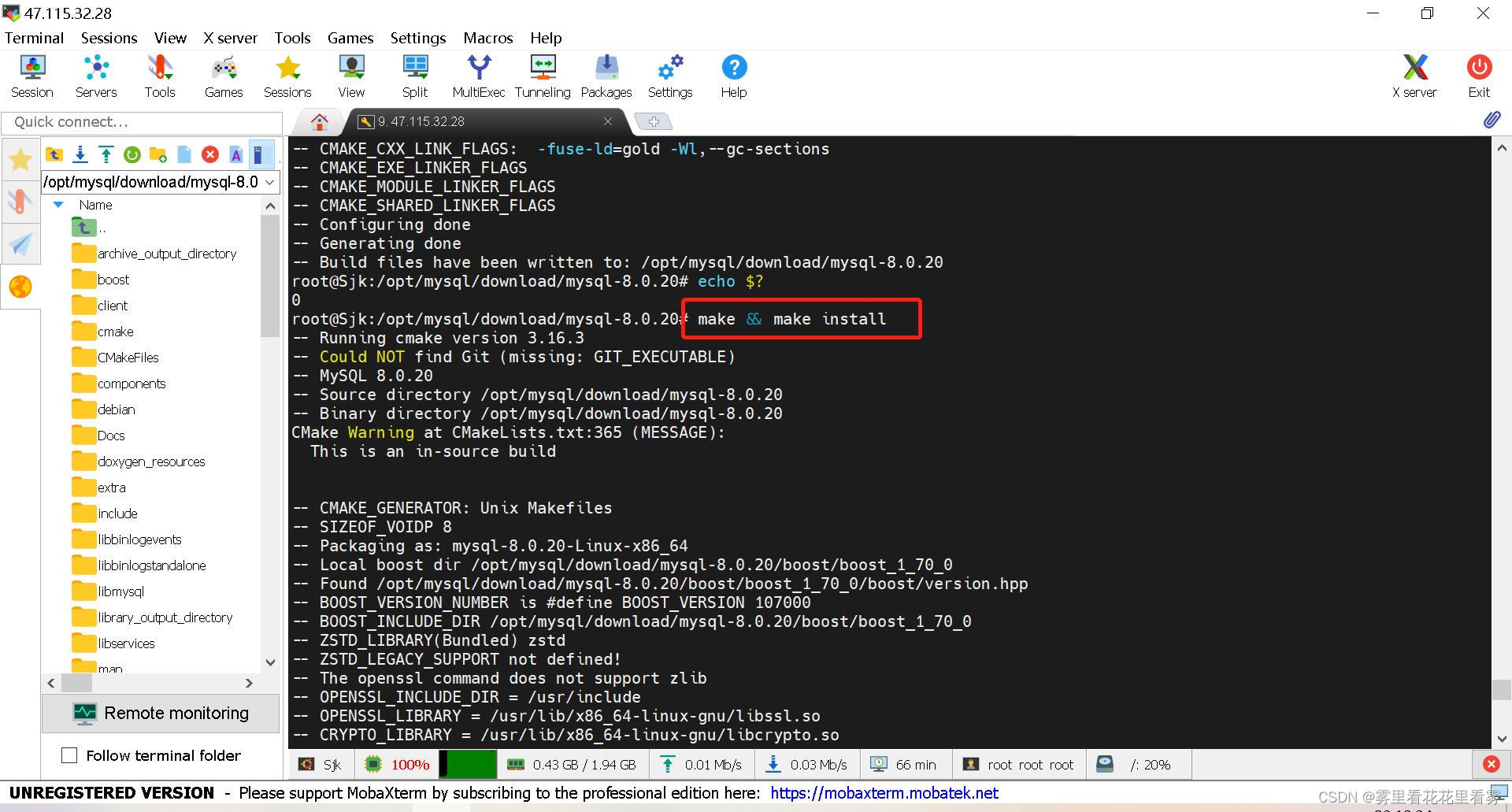
Task: Start the X server icon
Action: (x=1414, y=76)
